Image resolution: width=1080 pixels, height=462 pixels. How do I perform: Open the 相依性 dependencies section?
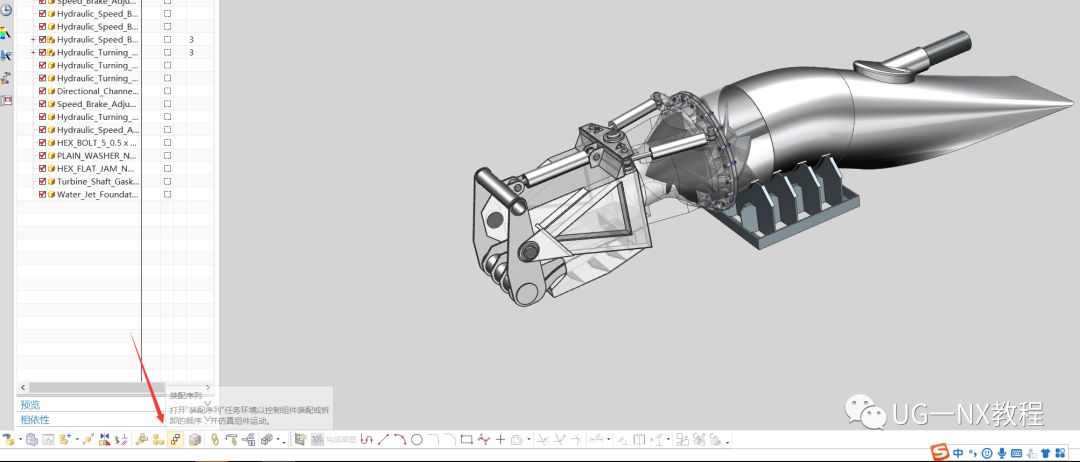(35, 419)
